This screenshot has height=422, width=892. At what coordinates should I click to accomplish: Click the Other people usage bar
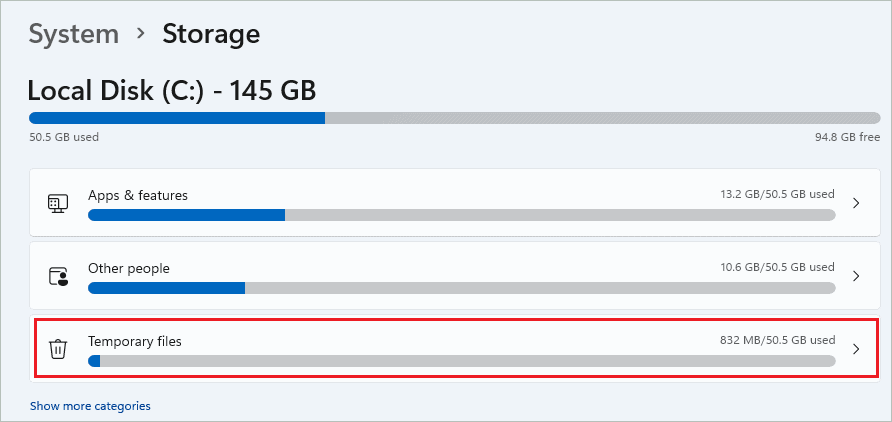(x=461, y=288)
